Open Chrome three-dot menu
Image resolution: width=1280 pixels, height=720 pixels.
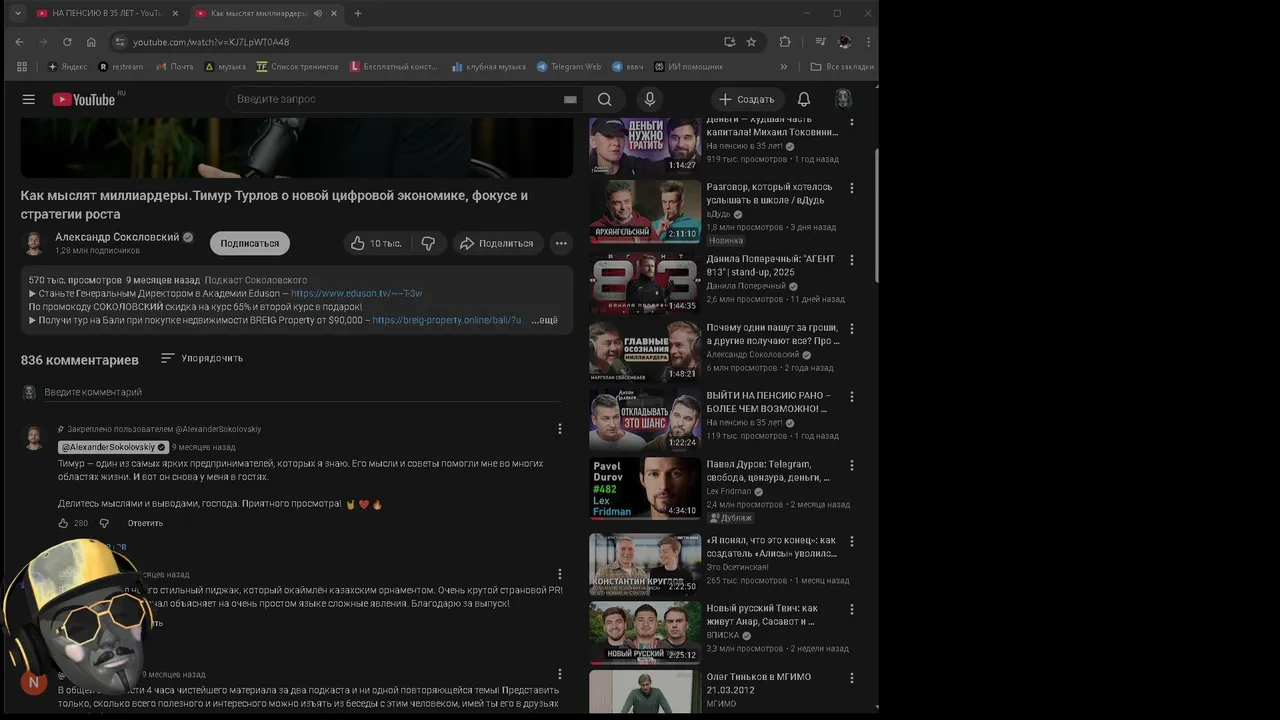tap(868, 42)
